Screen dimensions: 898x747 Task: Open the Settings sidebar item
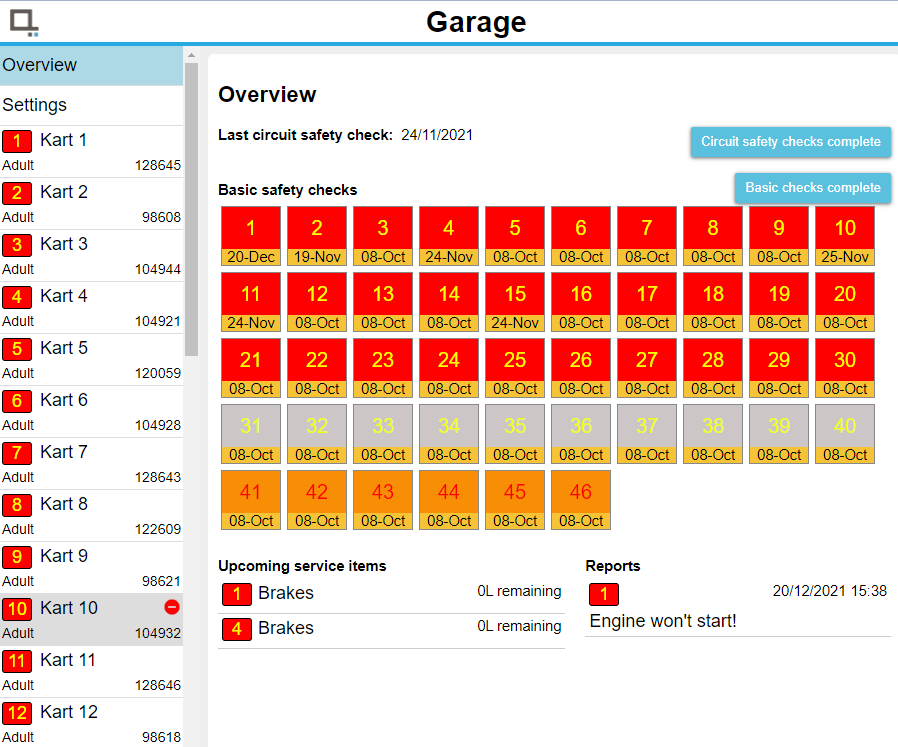(92, 105)
